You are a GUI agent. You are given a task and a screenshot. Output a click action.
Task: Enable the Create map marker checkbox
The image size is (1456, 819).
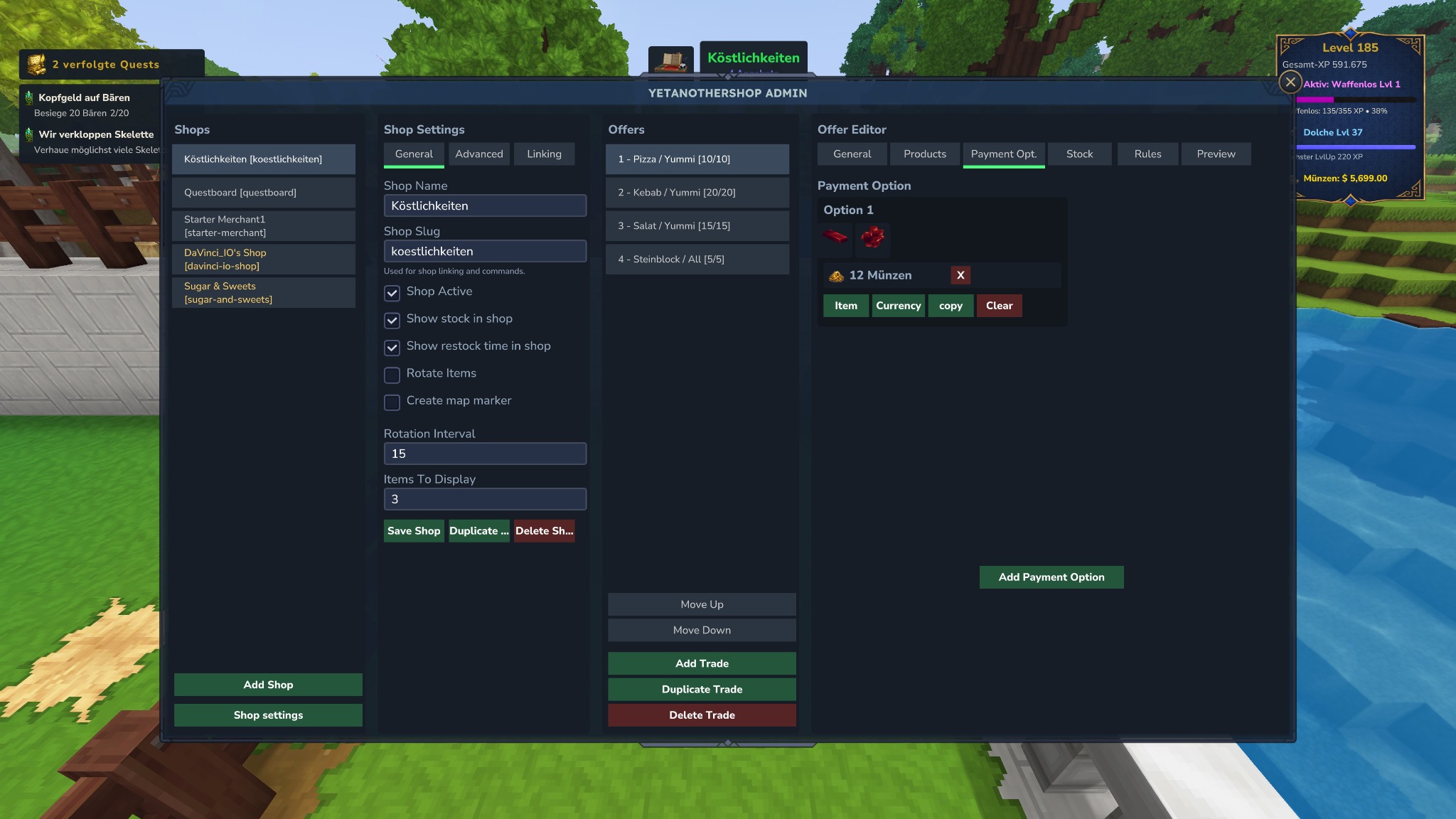[392, 402]
